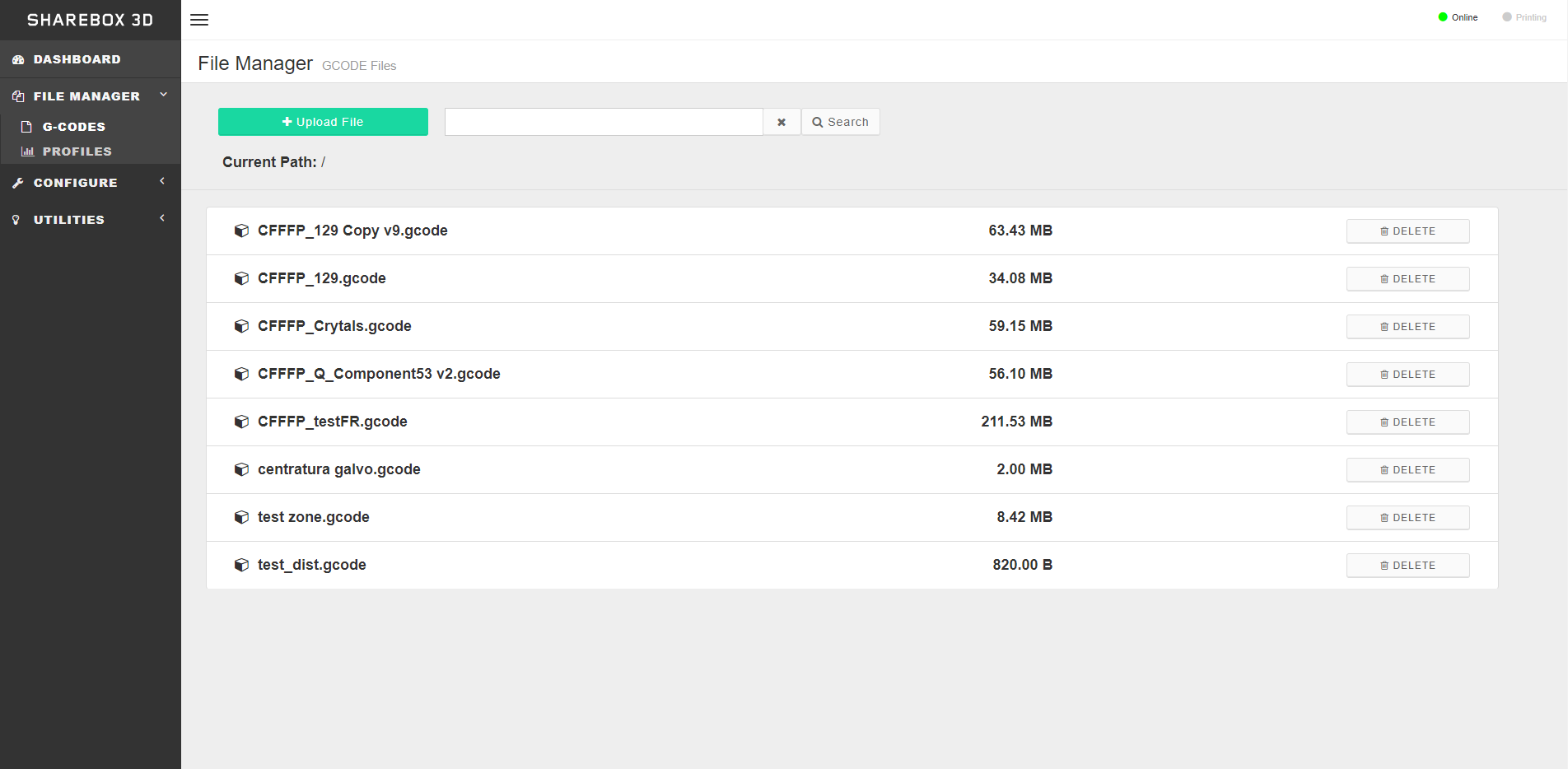The height and width of the screenshot is (769, 1568).
Task: Open the Utilities menu item
Action: point(91,220)
